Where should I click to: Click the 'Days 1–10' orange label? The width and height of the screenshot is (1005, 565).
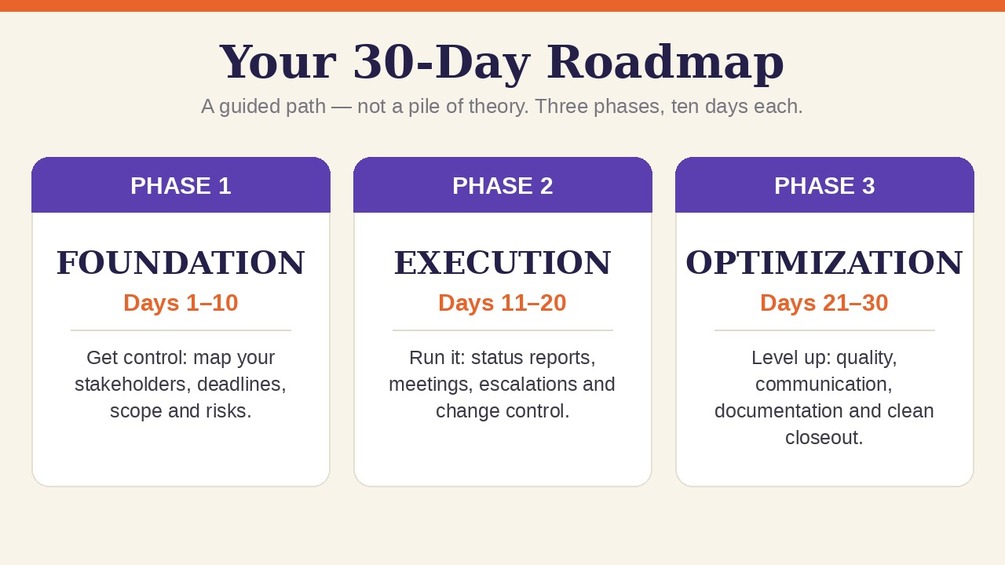pos(181,302)
